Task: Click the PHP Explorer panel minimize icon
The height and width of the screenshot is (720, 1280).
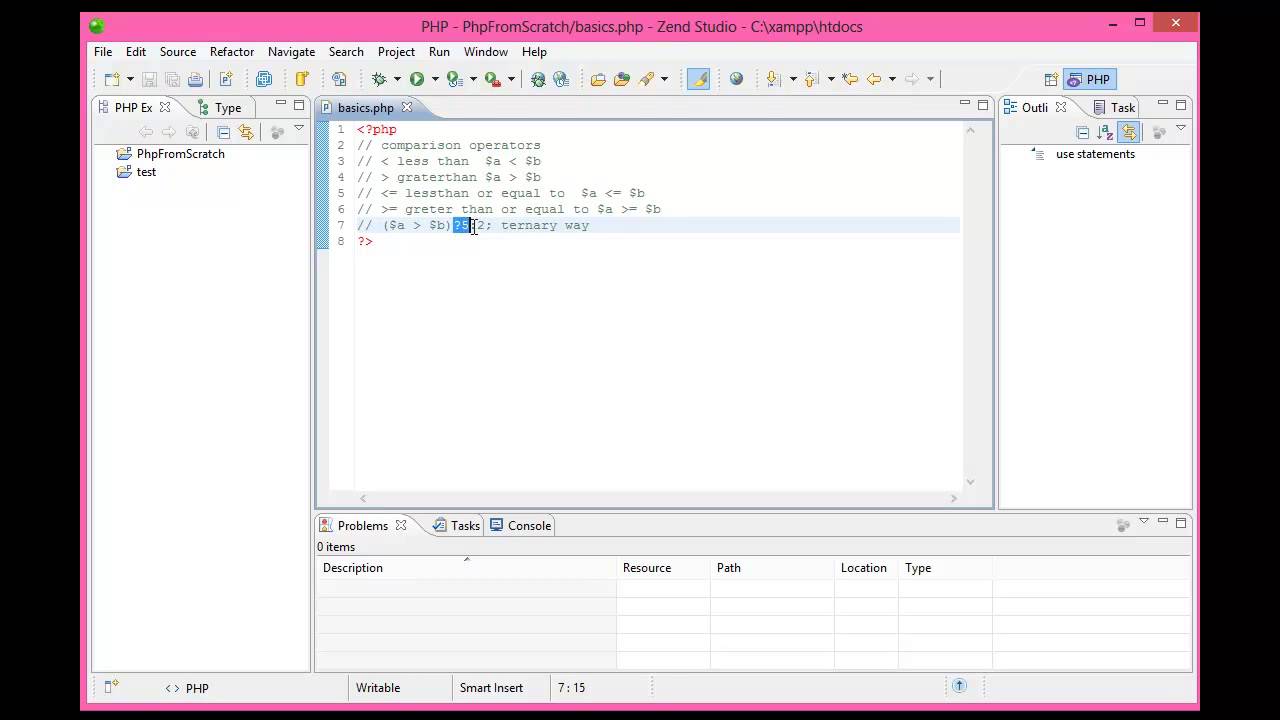Action: coord(281,104)
